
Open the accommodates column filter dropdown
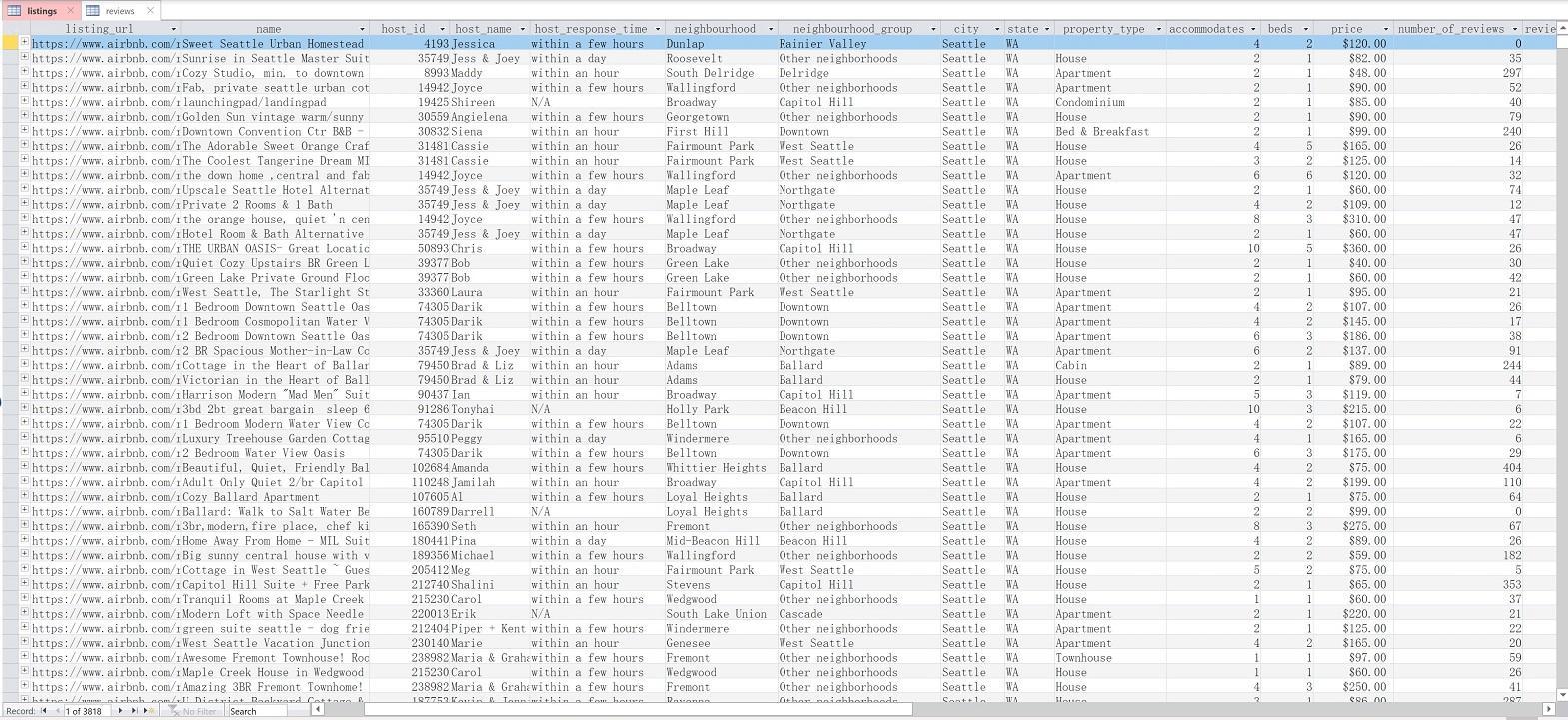(x=1253, y=29)
